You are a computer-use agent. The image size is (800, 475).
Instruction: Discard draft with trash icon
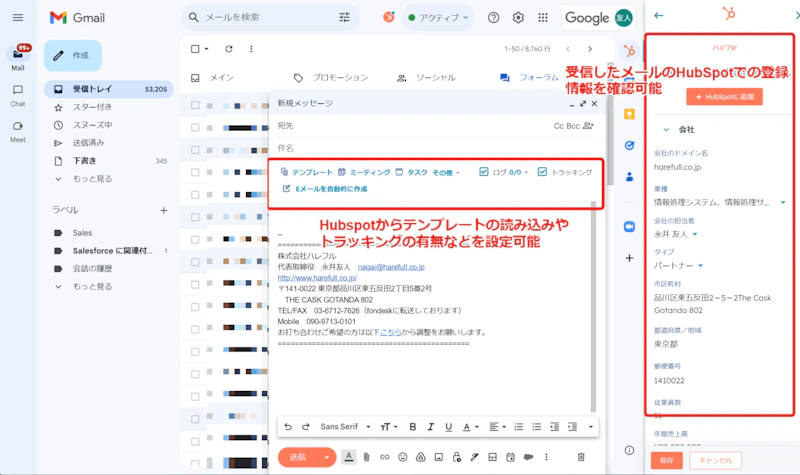(x=581, y=457)
